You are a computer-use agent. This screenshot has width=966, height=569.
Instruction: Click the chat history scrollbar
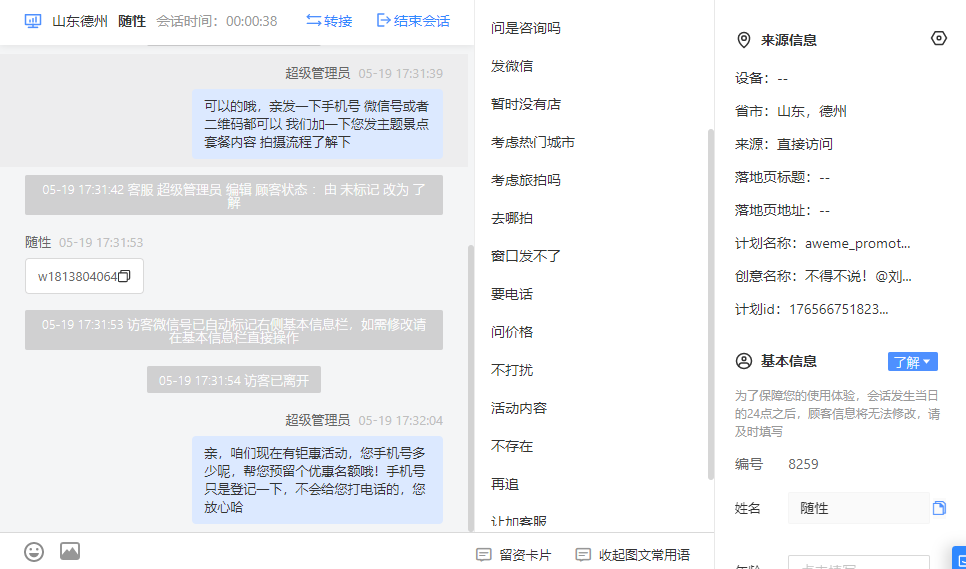tap(471, 388)
